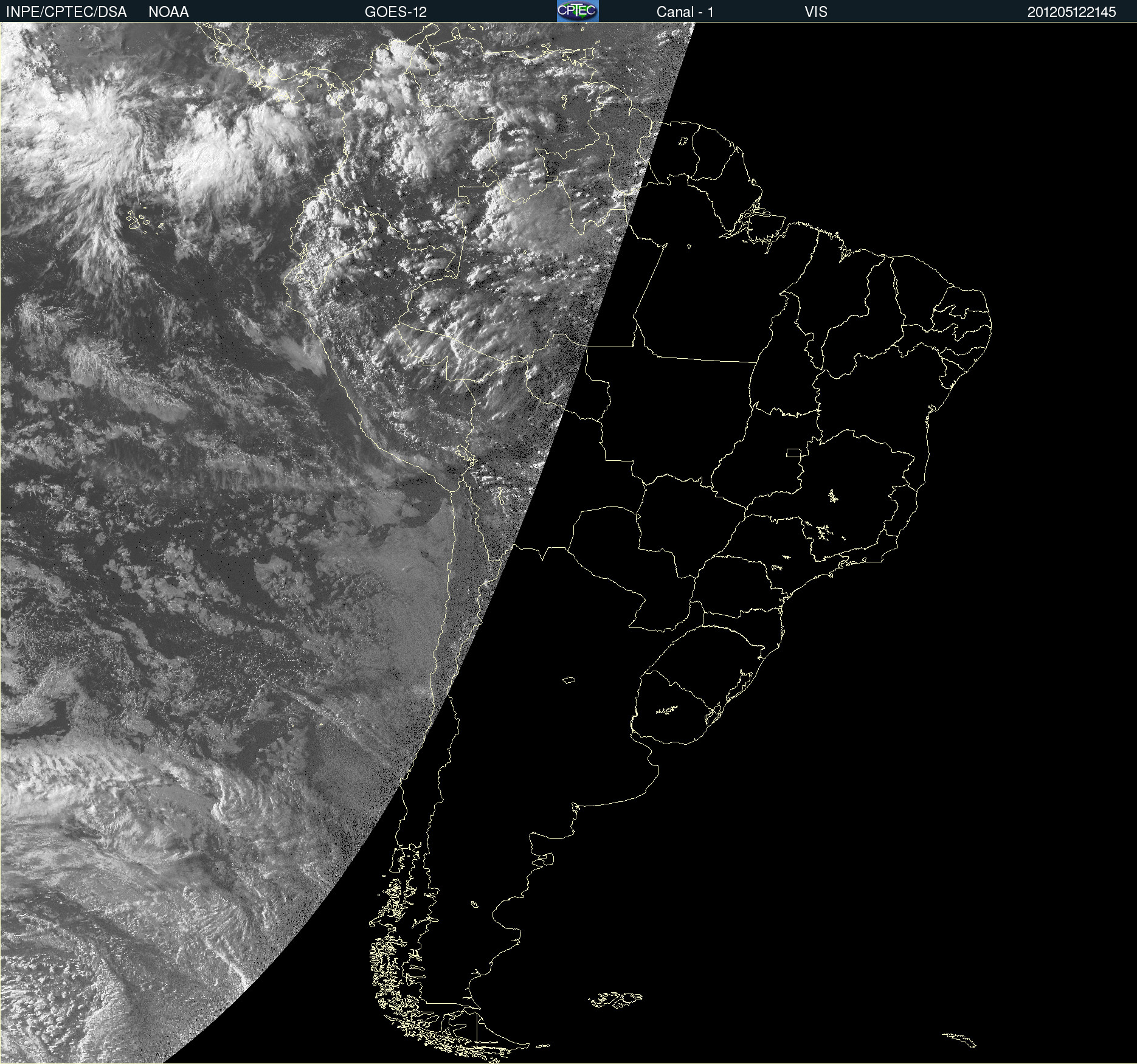Click the Canal - 1 label
1137x1064 pixels.
pyautogui.click(x=685, y=12)
